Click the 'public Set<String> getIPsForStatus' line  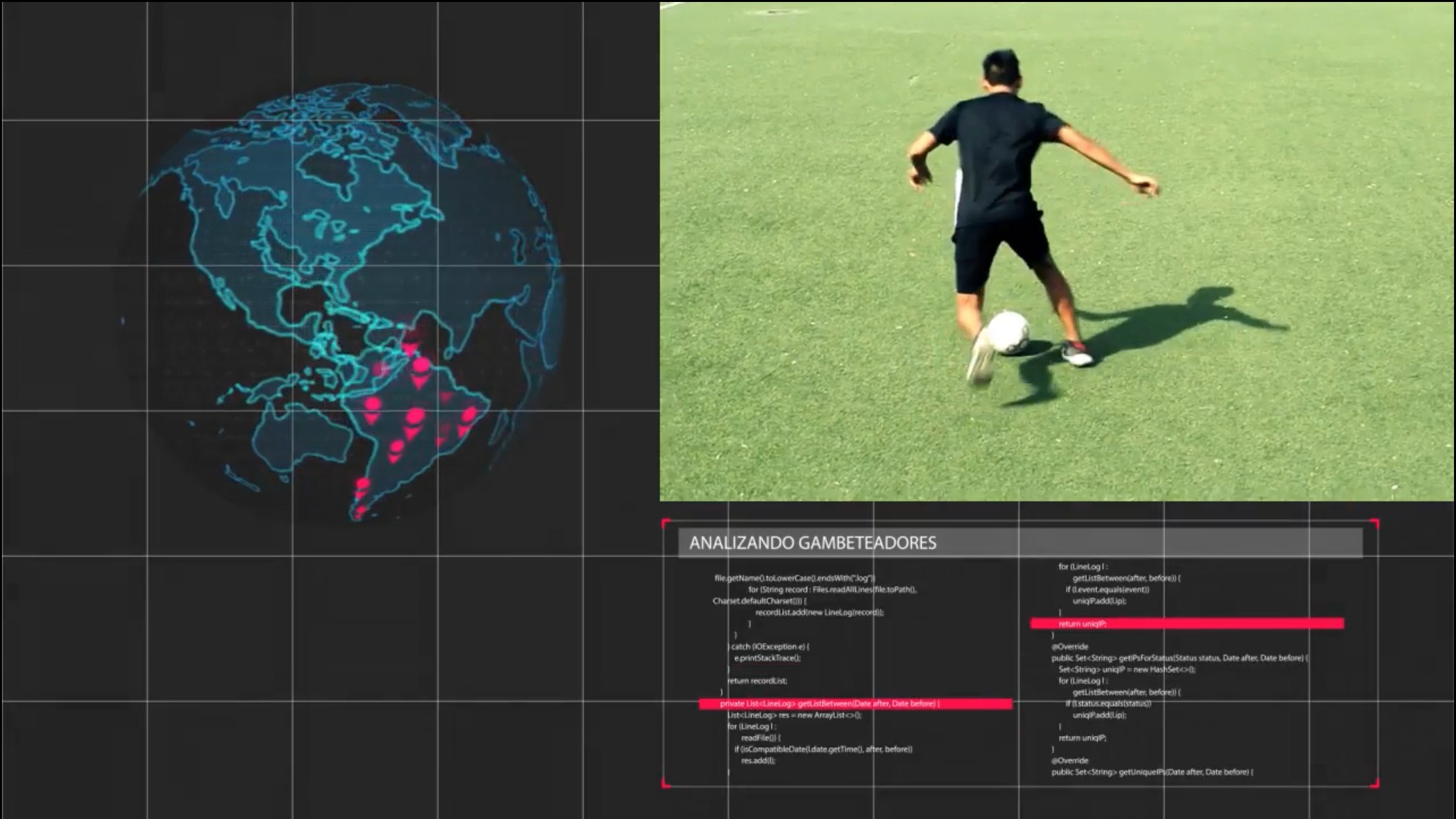tap(1180, 658)
